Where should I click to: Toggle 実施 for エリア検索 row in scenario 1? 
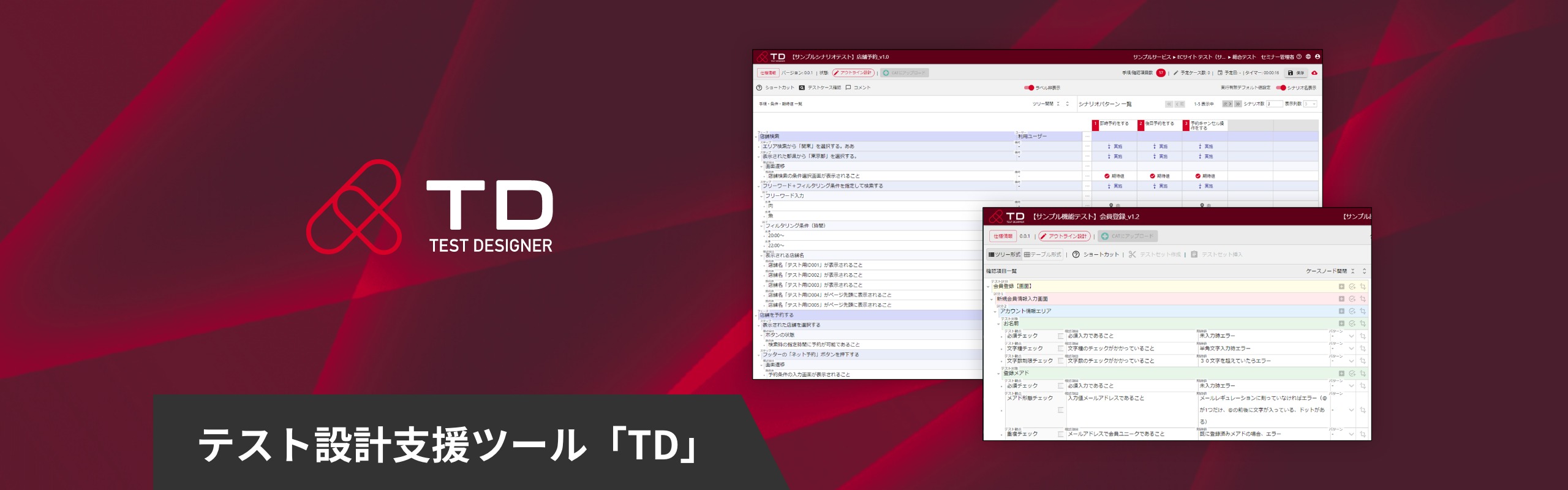click(1115, 146)
